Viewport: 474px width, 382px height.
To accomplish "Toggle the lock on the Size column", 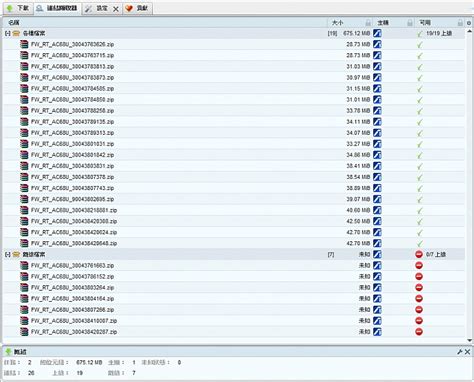I will (368, 23).
